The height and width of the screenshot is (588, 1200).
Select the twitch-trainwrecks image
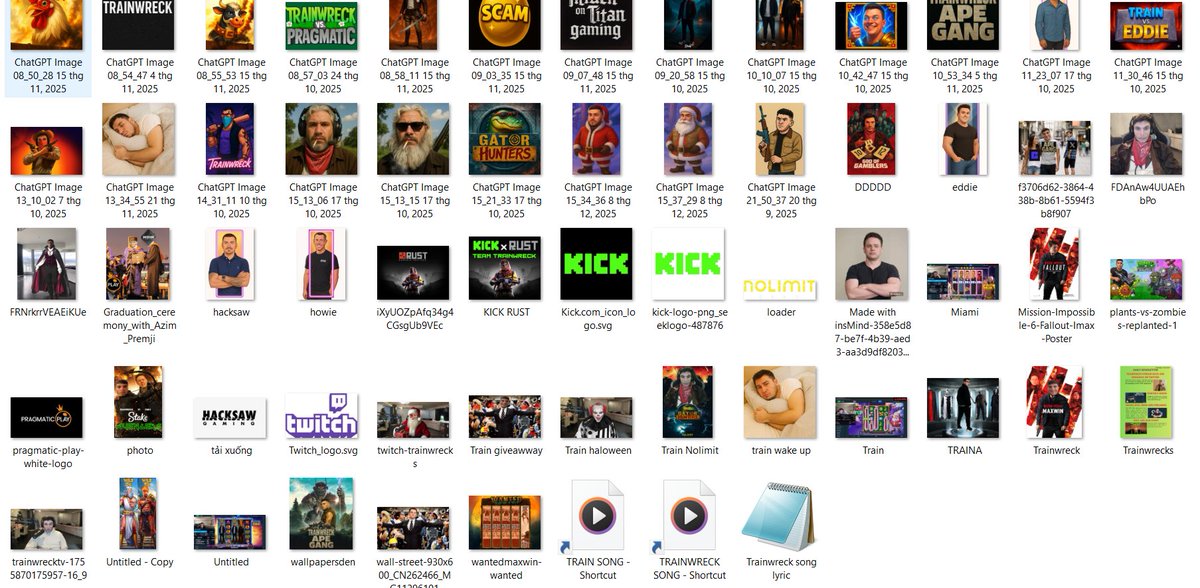click(414, 420)
